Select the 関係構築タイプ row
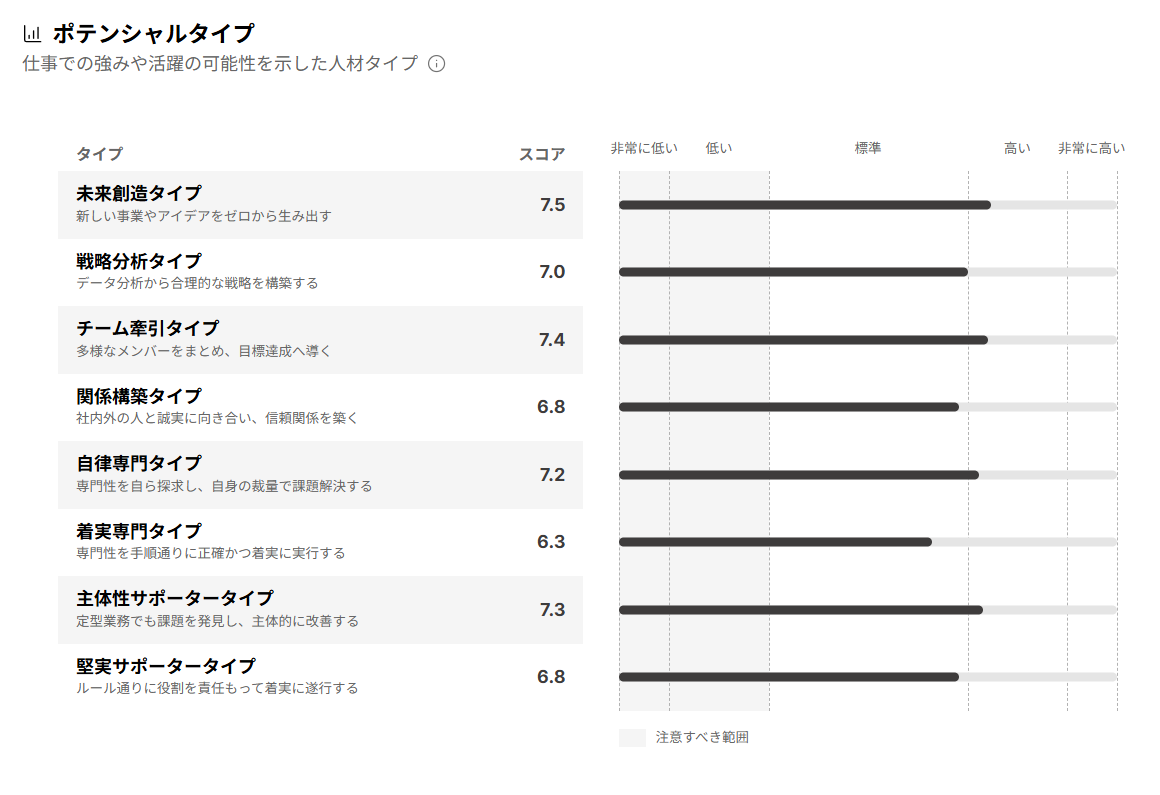Screen dimensions: 1160x795 point(320,407)
